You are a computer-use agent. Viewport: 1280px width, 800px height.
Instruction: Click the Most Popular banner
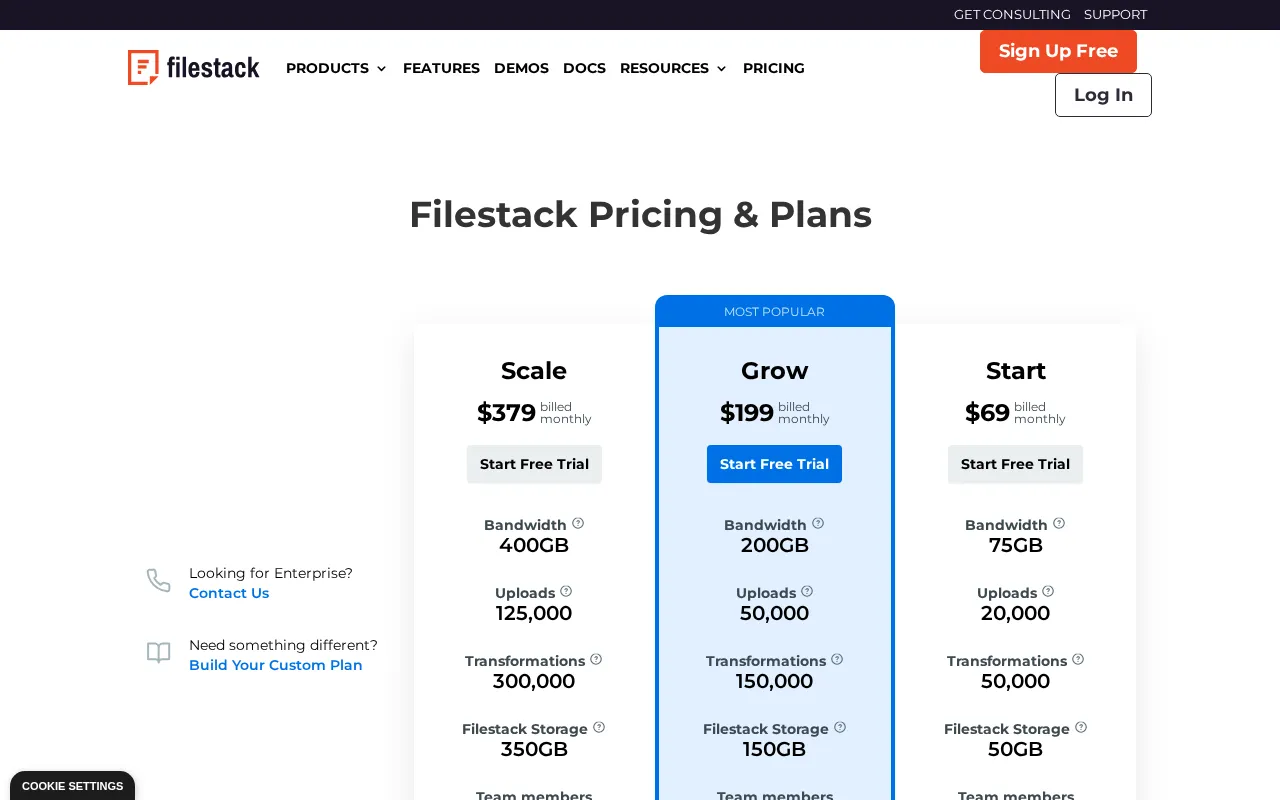(x=775, y=312)
